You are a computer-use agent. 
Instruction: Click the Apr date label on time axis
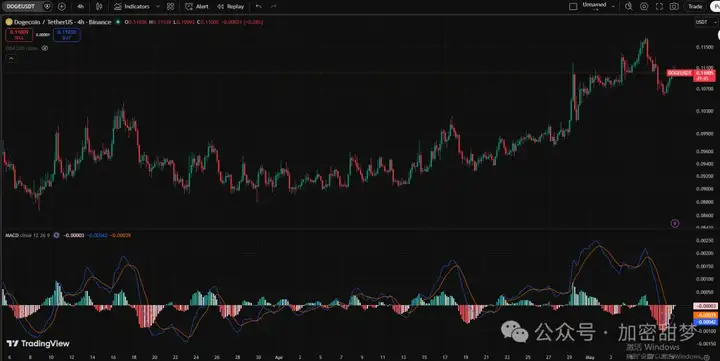tap(278, 357)
